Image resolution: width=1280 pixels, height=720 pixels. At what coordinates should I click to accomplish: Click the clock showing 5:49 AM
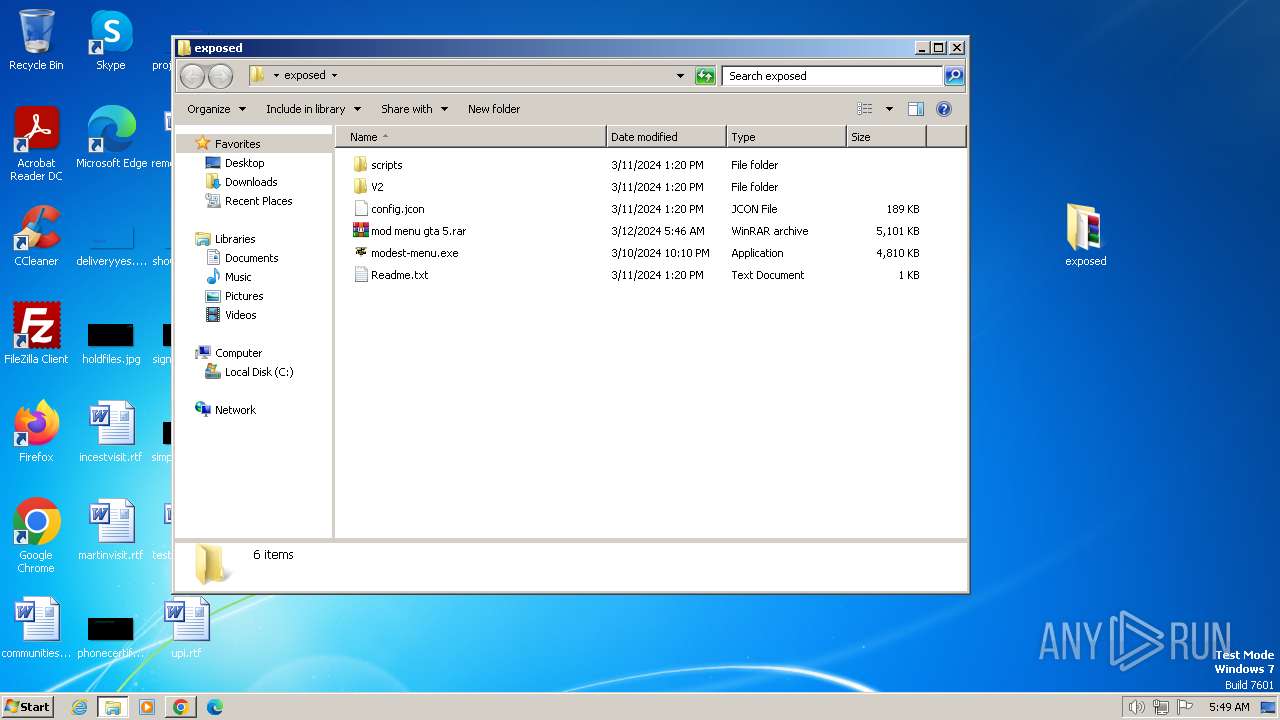[1229, 707]
